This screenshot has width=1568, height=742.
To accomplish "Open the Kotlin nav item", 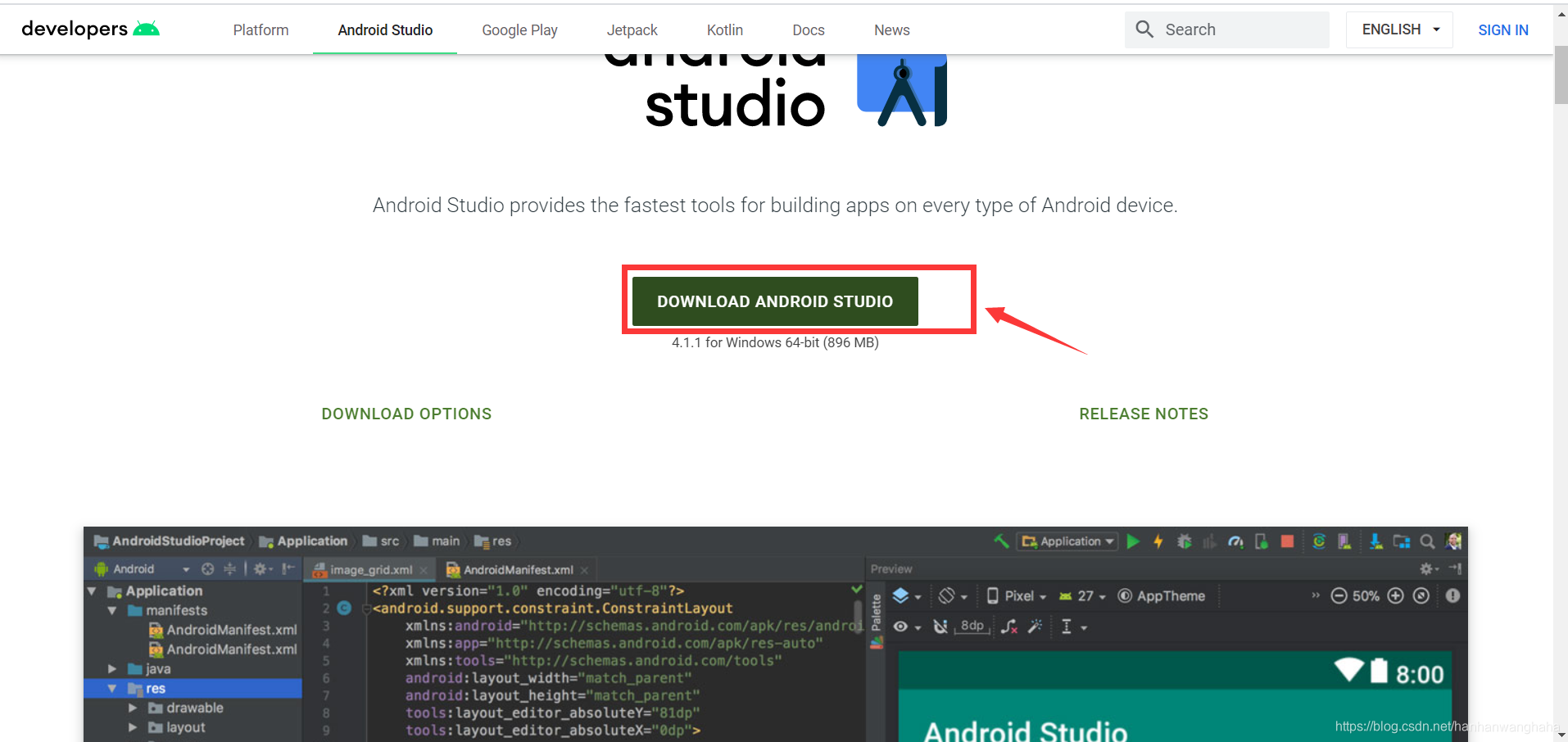I will tap(724, 30).
